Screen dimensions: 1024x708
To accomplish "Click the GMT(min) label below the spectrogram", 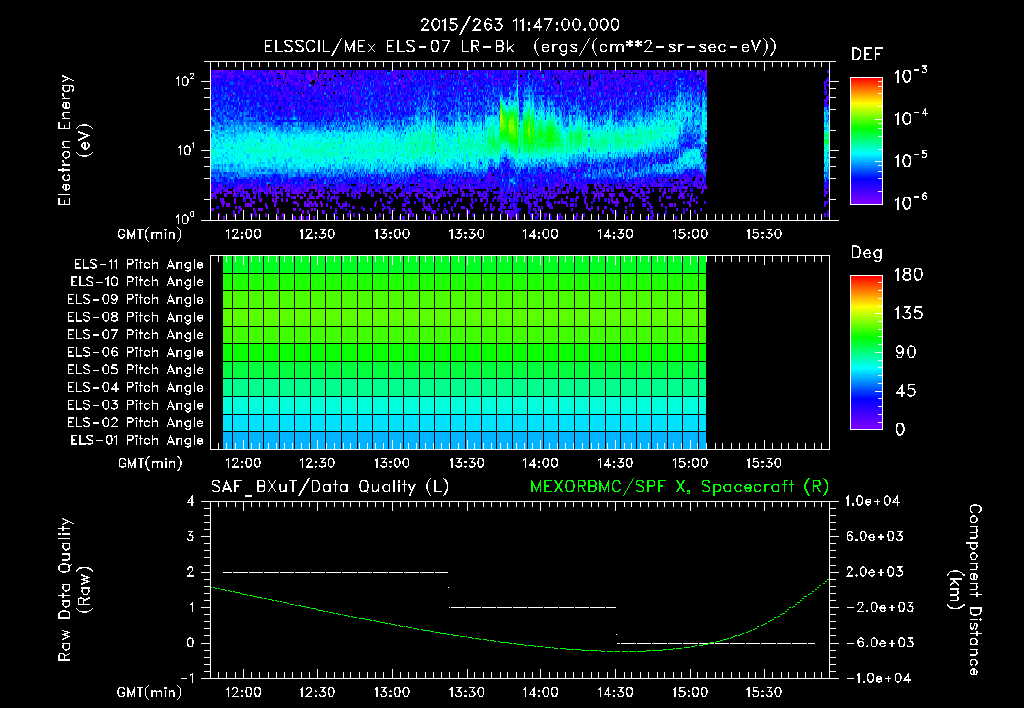I will click(x=150, y=234).
